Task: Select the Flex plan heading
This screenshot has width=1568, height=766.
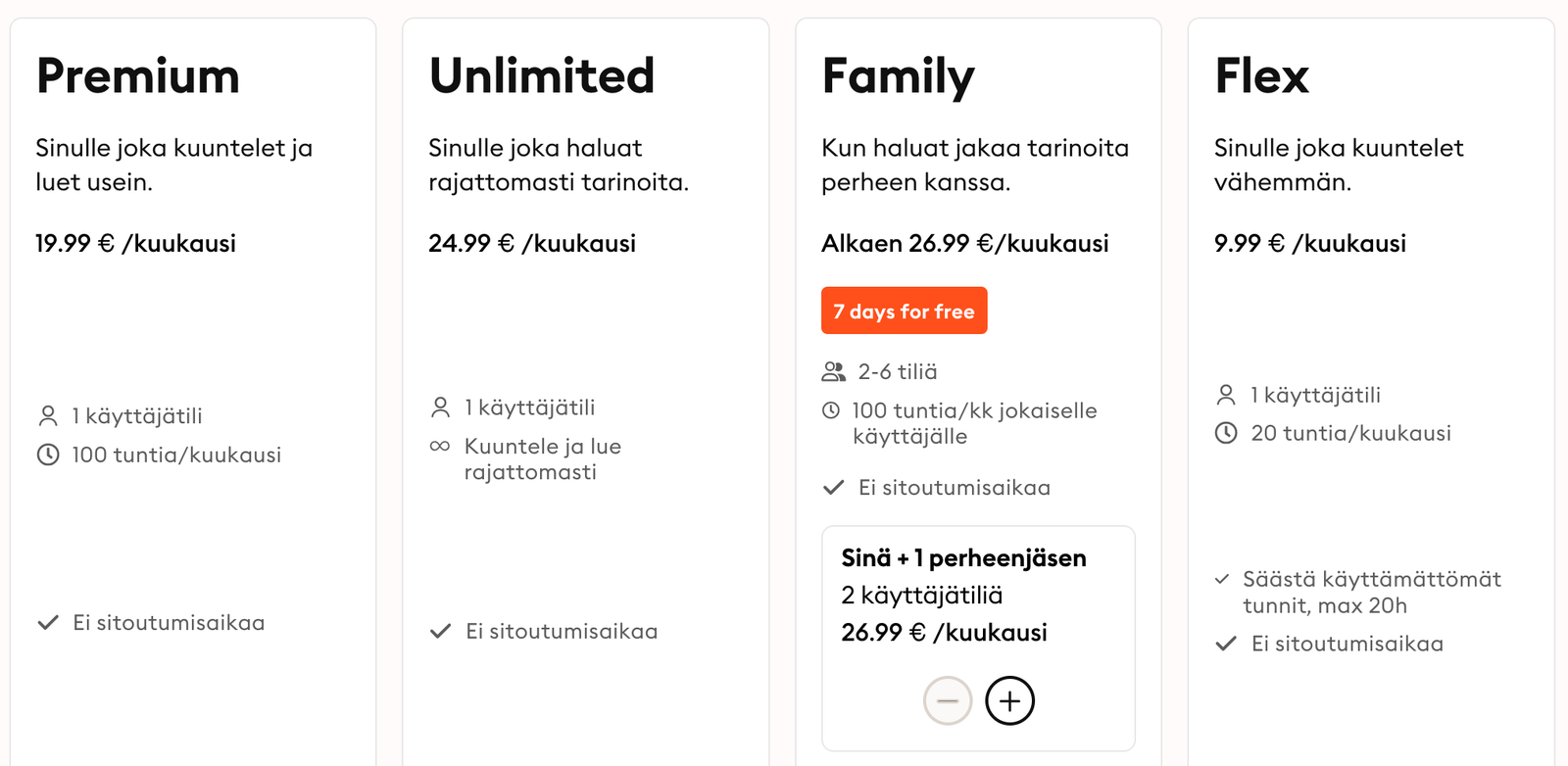Action: (x=1262, y=75)
